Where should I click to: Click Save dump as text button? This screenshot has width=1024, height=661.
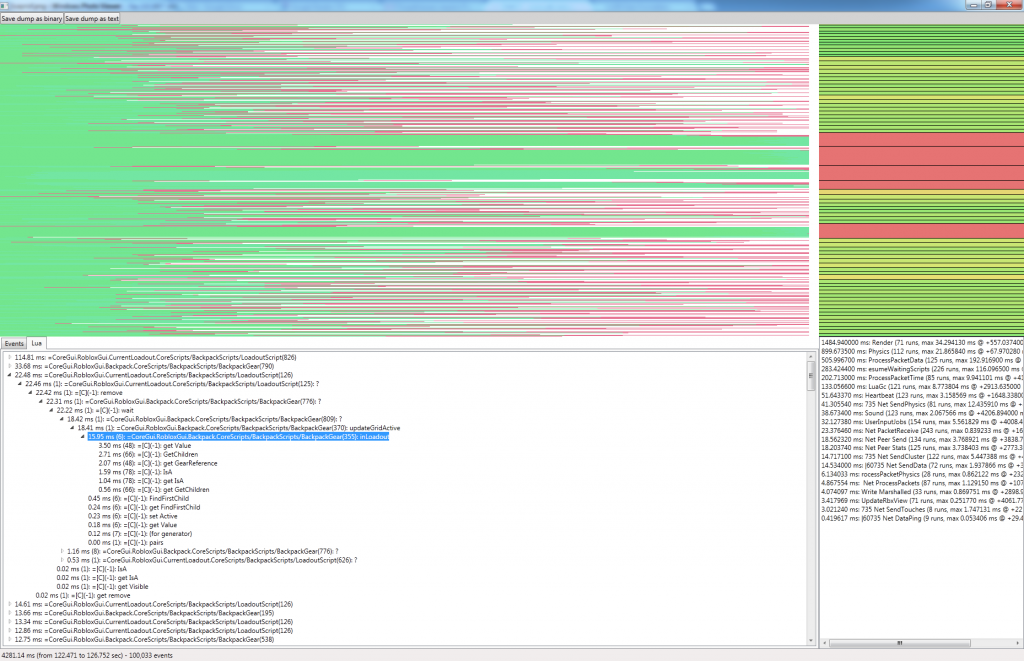pos(92,18)
